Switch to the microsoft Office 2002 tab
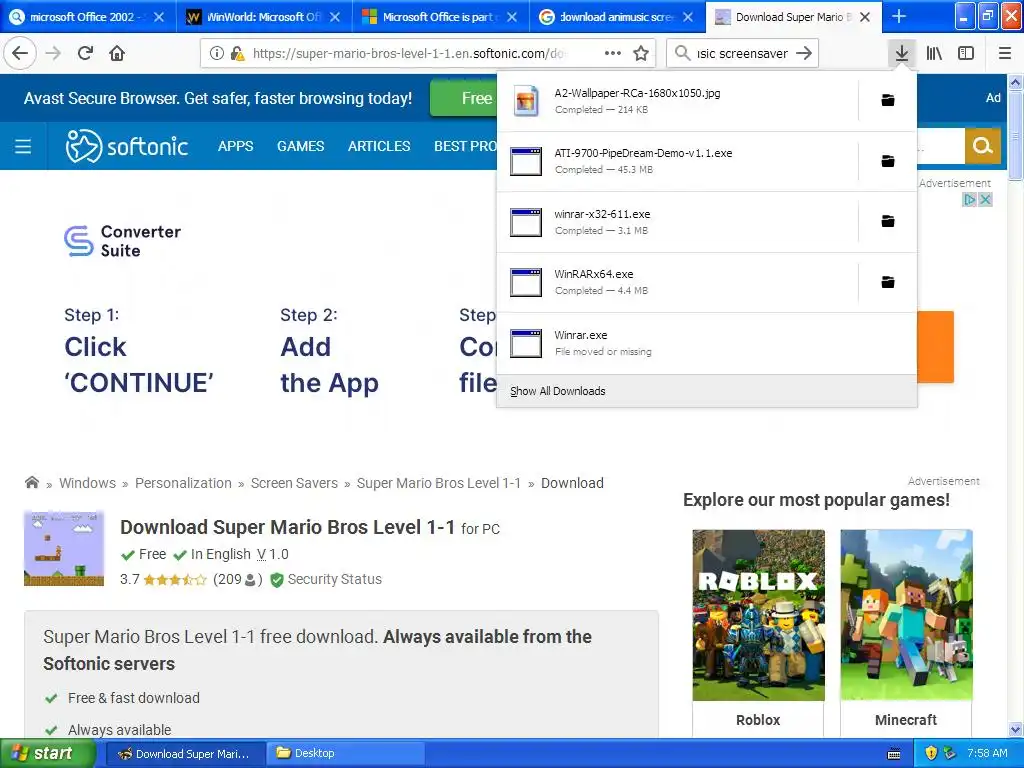Image resolution: width=1024 pixels, height=768 pixels. 88,17
